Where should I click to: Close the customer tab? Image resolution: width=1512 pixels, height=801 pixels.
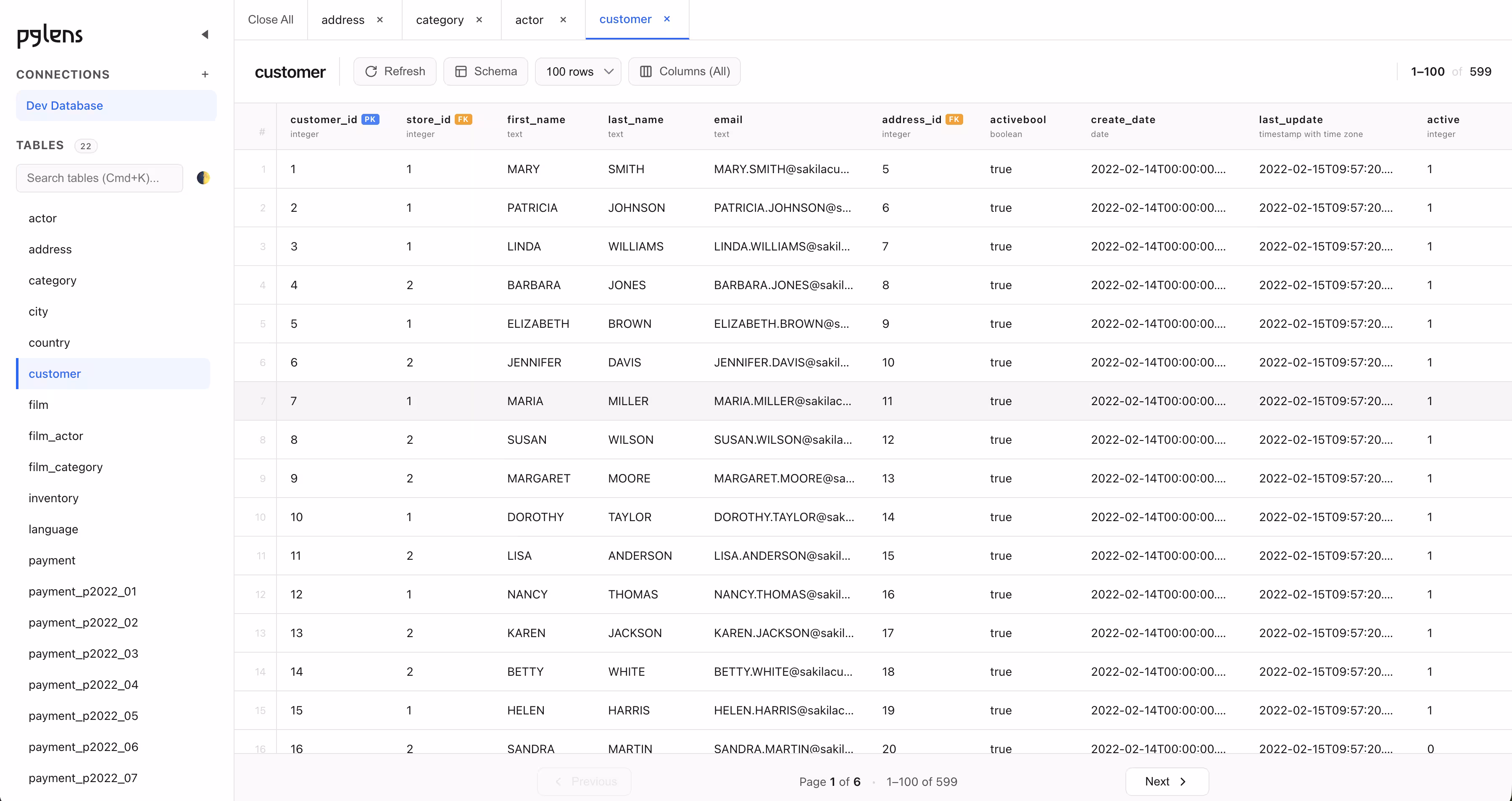coord(667,19)
